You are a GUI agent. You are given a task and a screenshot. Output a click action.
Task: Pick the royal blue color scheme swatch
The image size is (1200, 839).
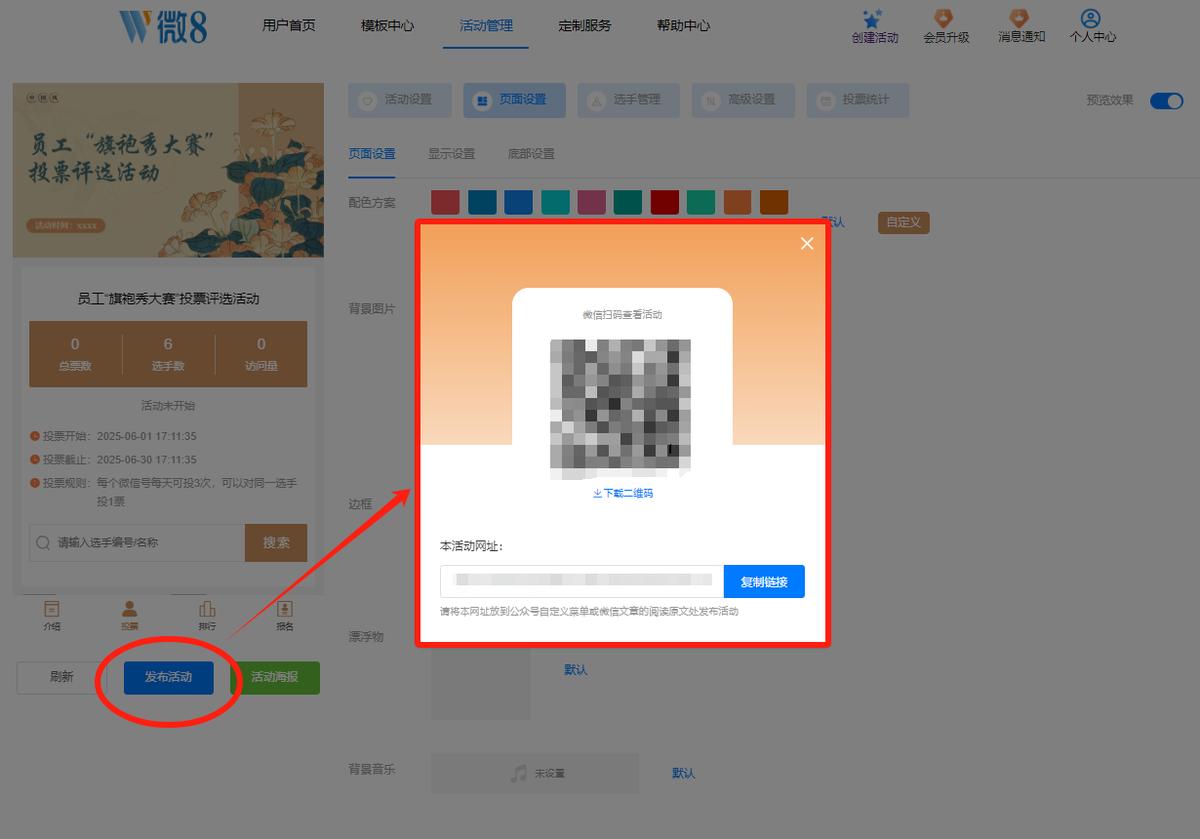[x=519, y=202]
